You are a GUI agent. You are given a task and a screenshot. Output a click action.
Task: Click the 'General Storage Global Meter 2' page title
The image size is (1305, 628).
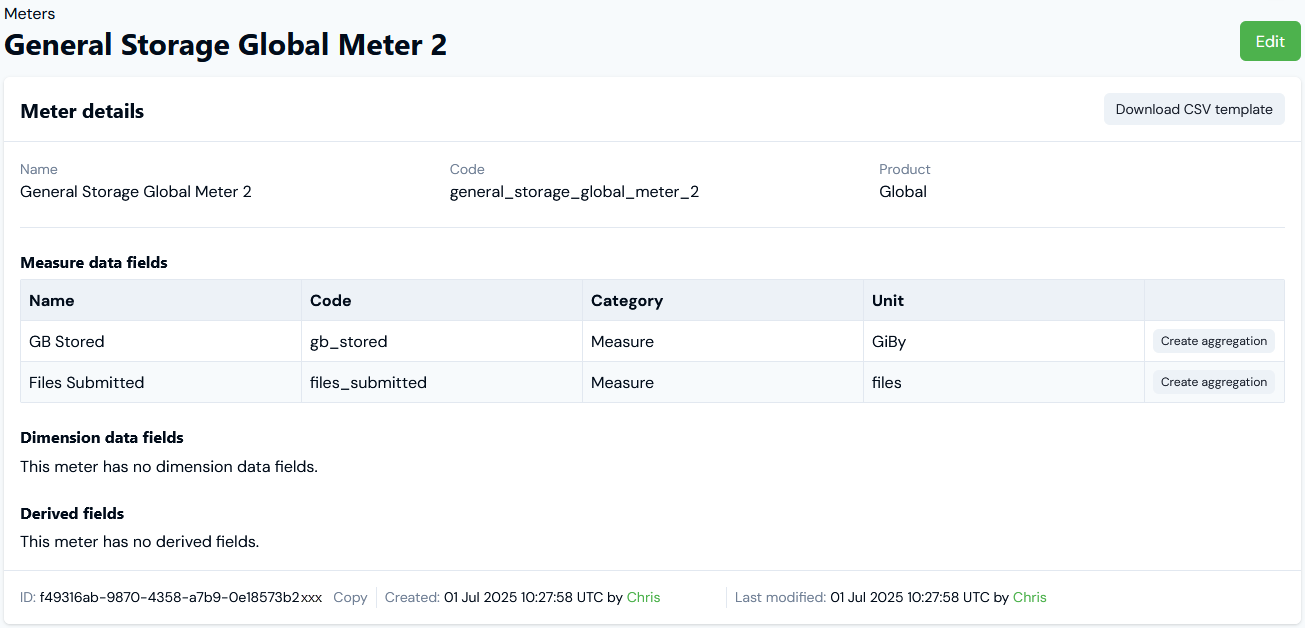pyautogui.click(x=226, y=44)
